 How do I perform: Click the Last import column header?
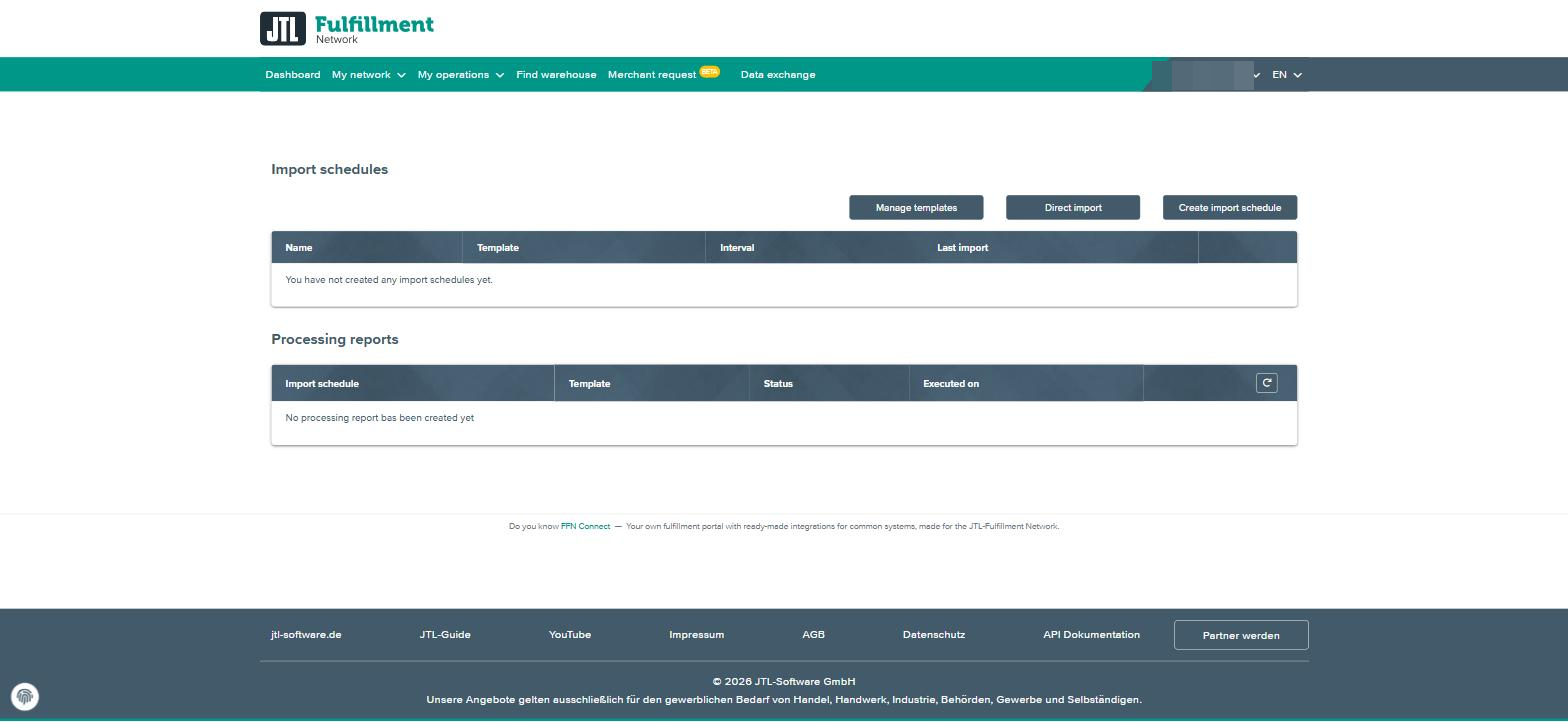(x=962, y=248)
